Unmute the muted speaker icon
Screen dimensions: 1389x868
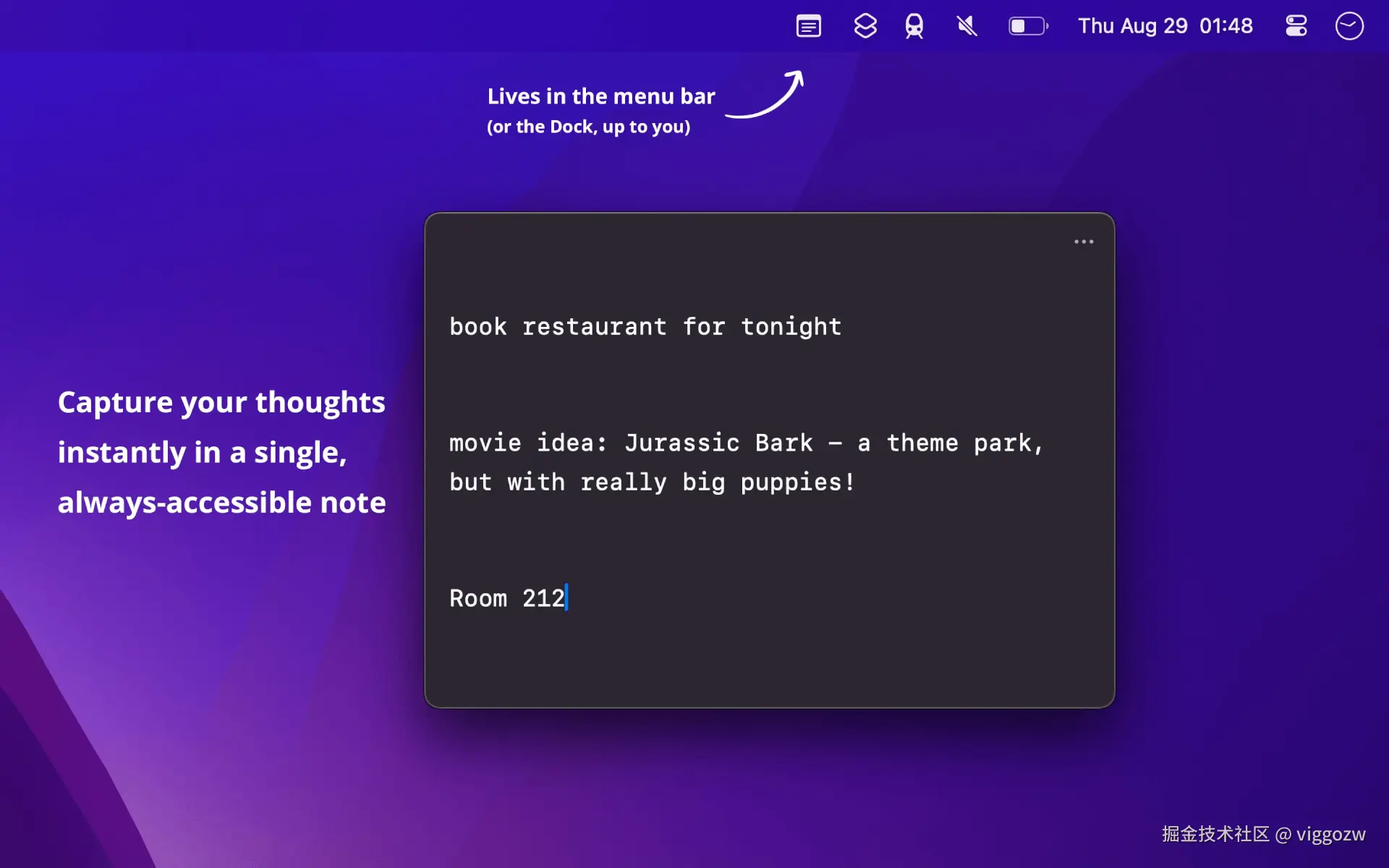[x=967, y=27]
